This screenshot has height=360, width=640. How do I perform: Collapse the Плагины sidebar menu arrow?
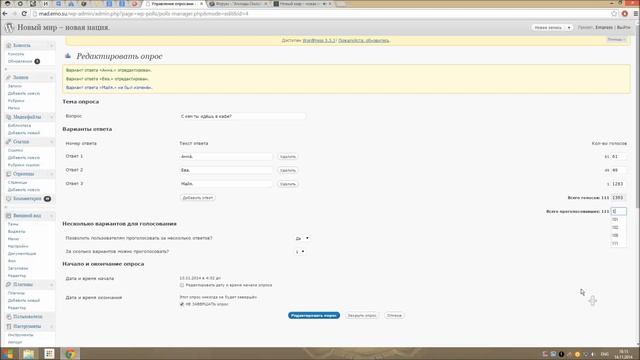[x=51, y=284]
